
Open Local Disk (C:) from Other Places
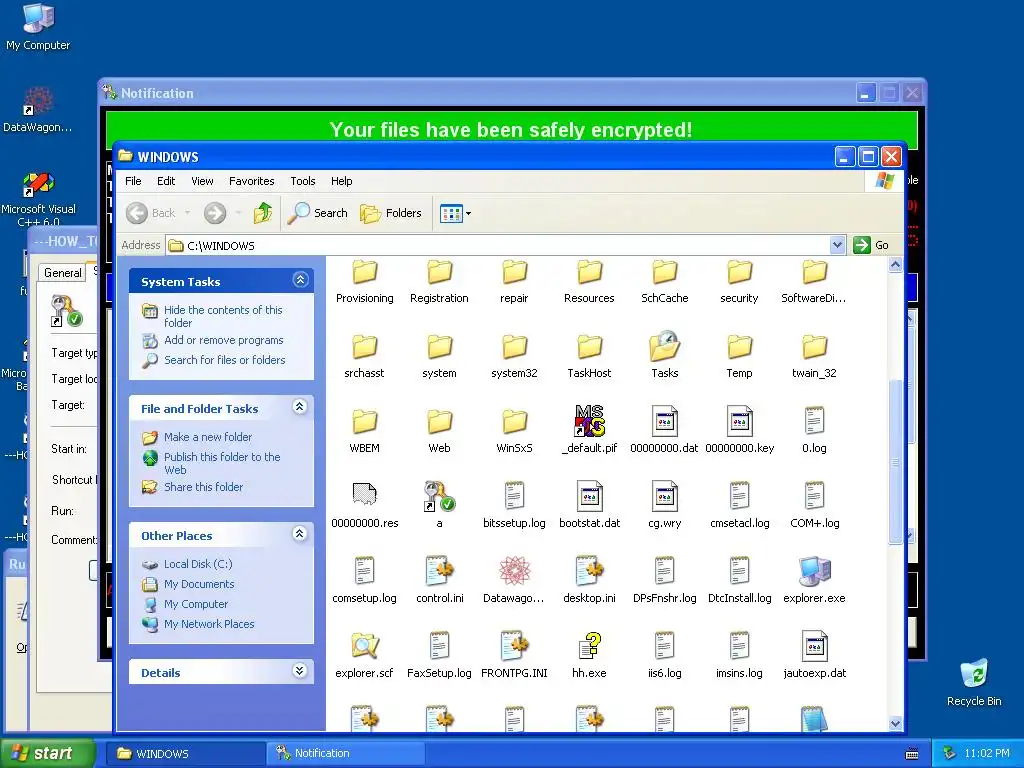(198, 564)
